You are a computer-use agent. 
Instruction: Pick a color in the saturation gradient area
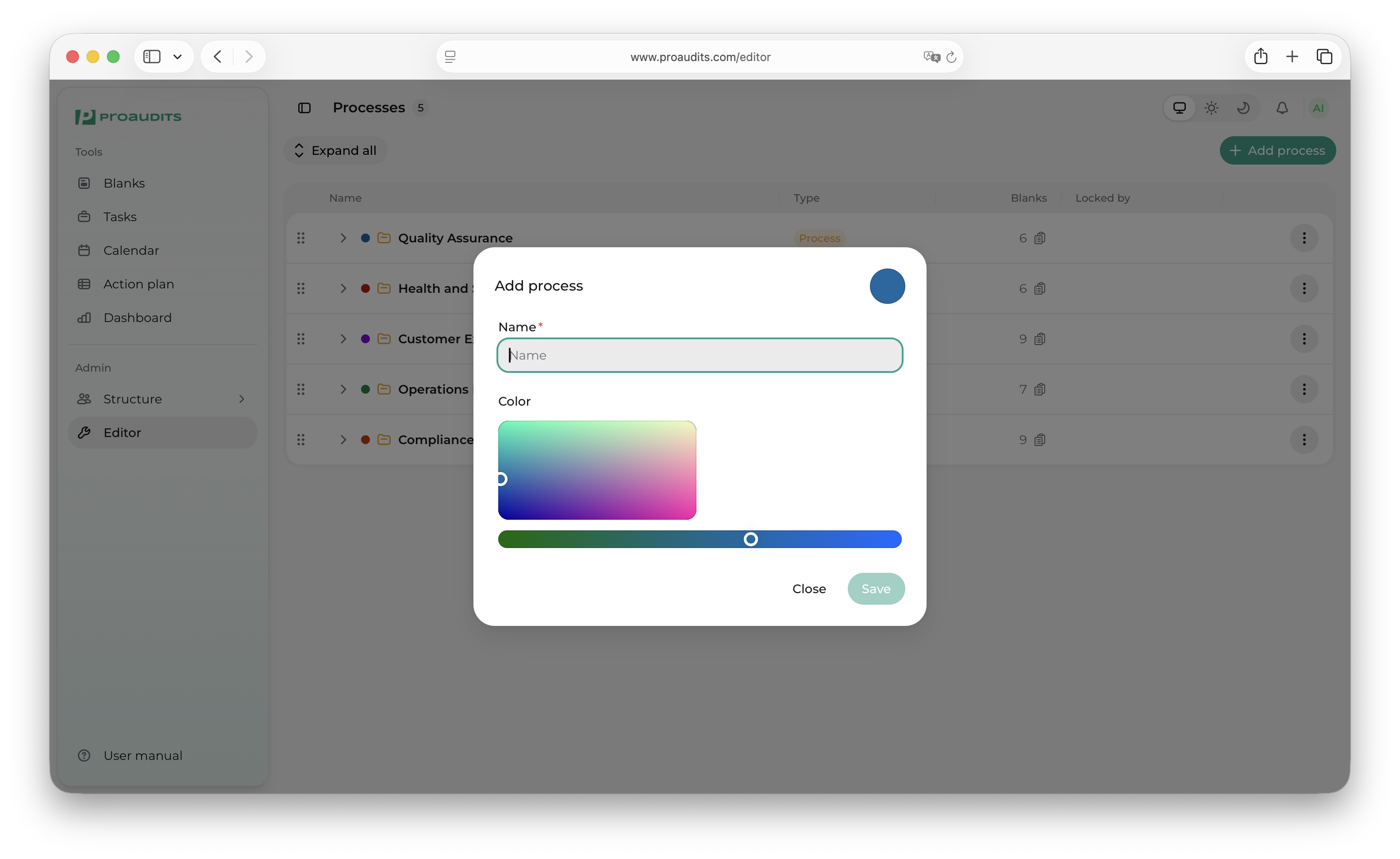597,470
